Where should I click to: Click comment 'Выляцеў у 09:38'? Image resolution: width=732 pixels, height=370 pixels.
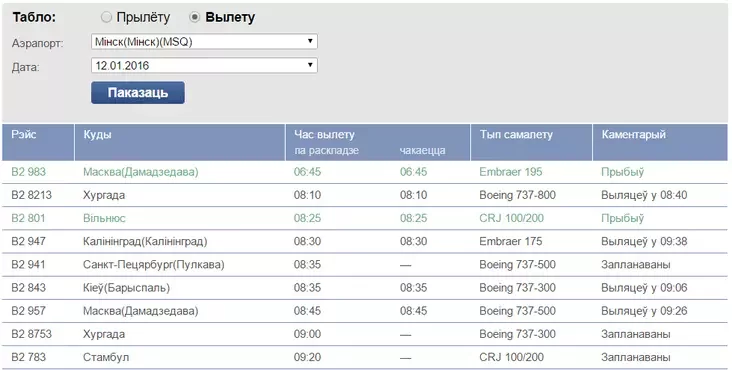pos(644,241)
